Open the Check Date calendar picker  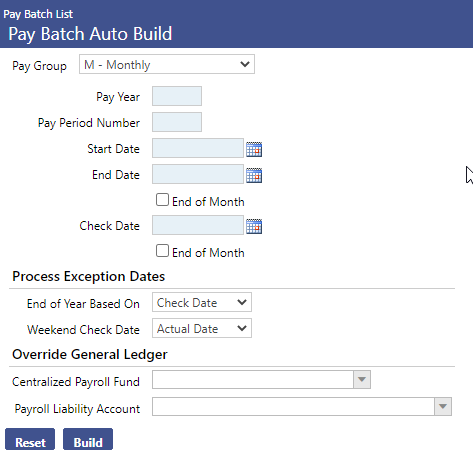pos(254,226)
